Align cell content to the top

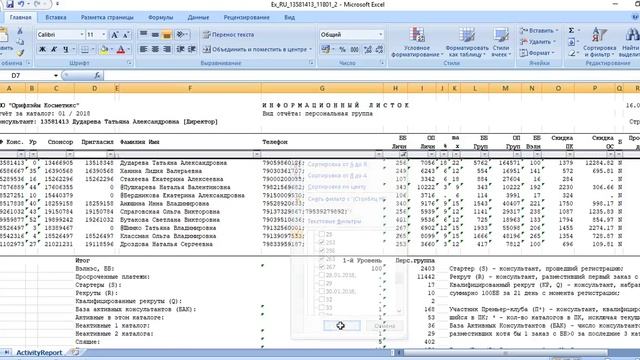pos(144,35)
